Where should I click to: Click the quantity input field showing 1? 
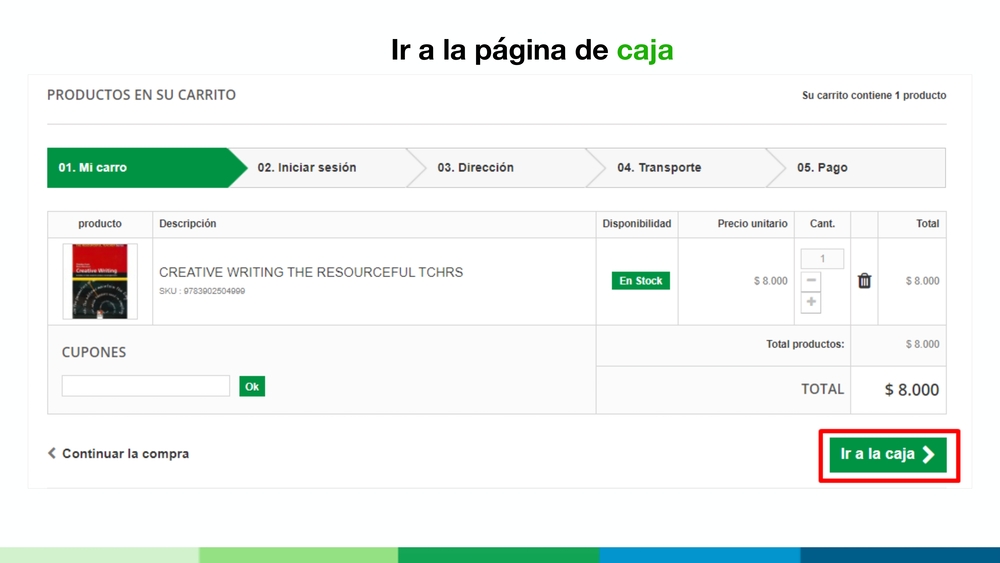[822, 258]
